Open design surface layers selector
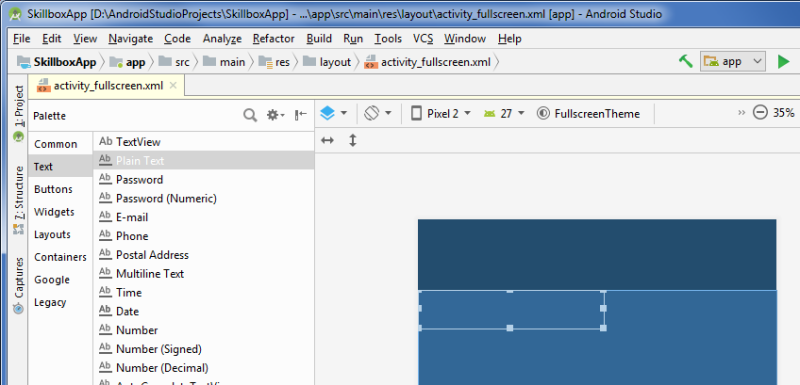The image size is (800, 385). [x=334, y=113]
